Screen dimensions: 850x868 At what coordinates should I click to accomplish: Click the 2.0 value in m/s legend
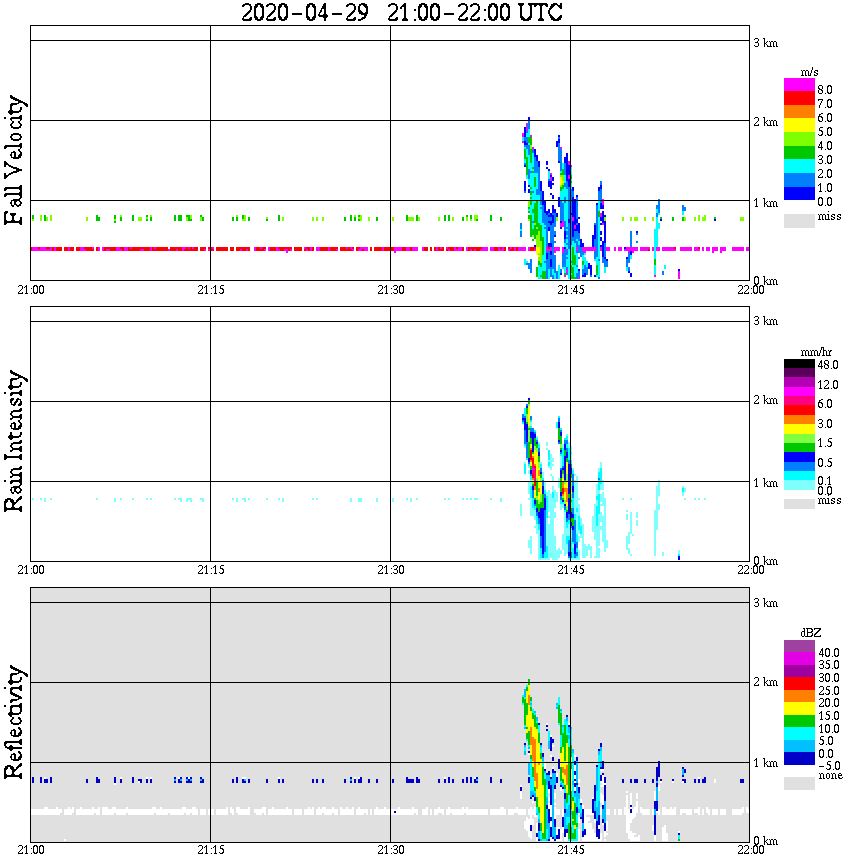tap(825, 174)
